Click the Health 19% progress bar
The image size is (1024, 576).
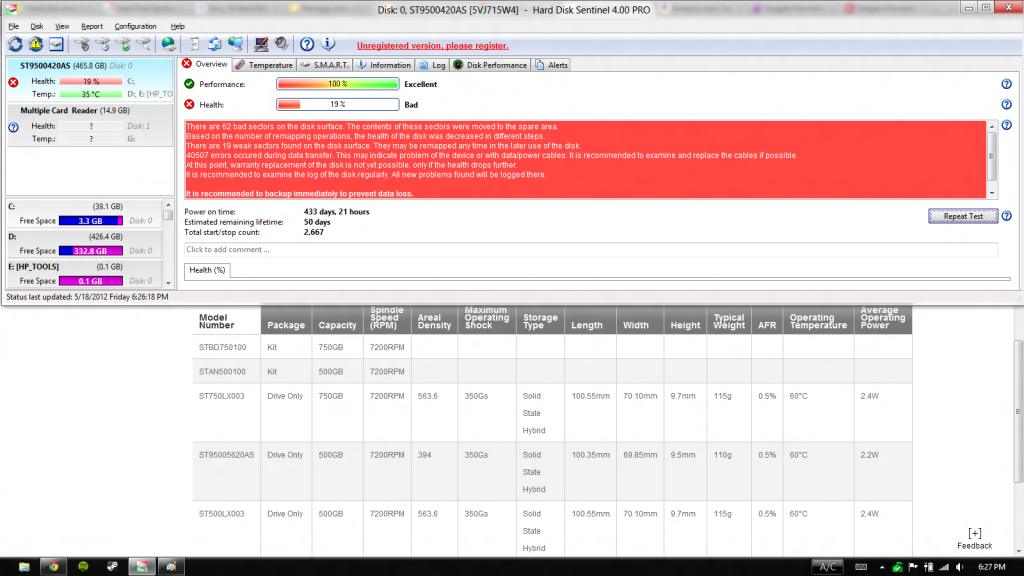pyautogui.click(x=338, y=104)
